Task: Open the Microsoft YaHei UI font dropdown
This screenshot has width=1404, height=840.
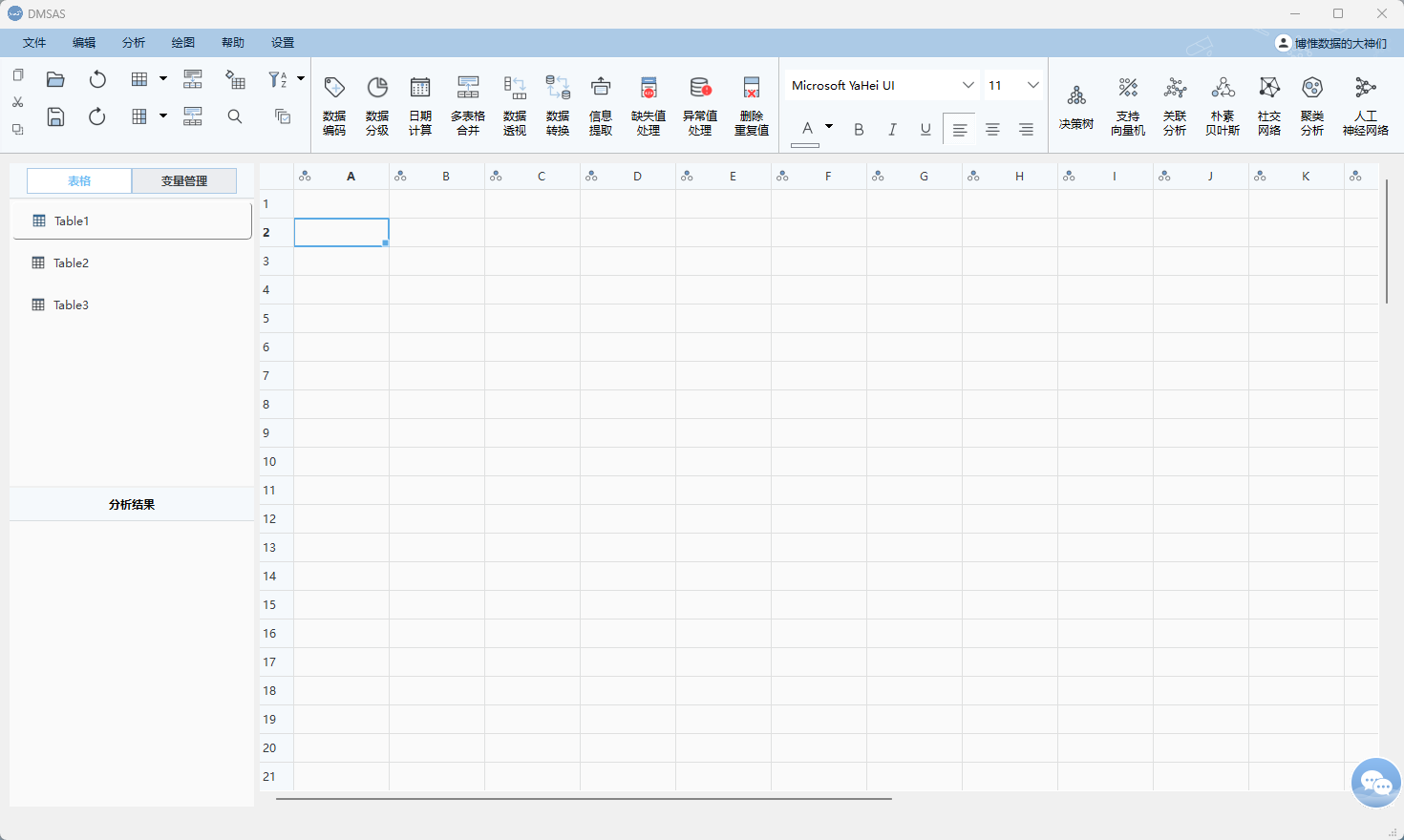Action: click(883, 85)
